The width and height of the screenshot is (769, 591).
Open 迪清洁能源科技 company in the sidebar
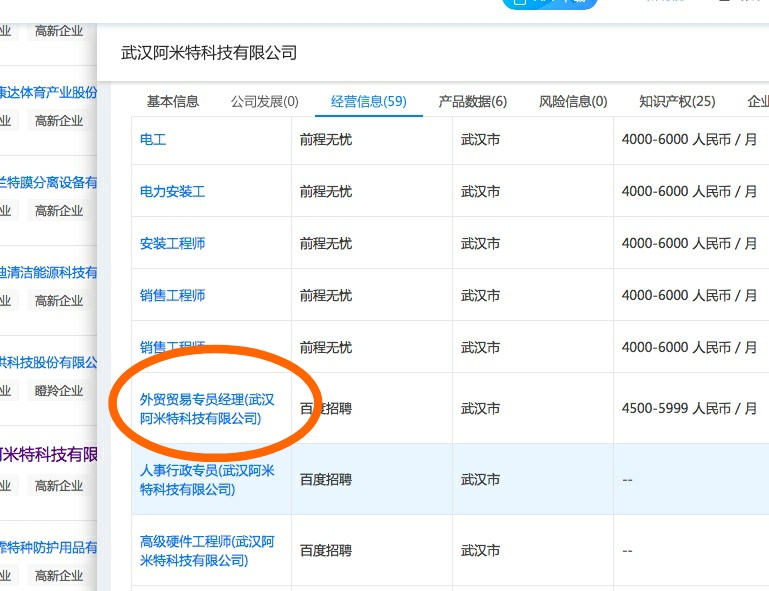tap(49, 272)
